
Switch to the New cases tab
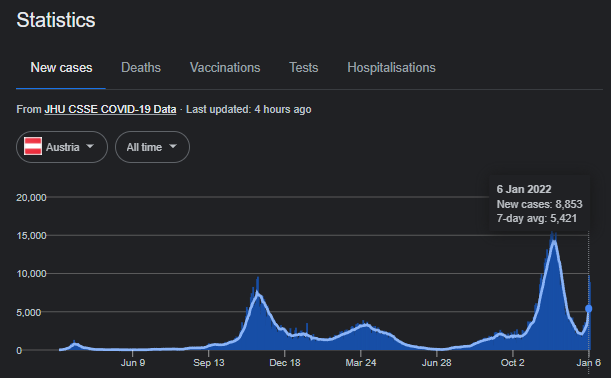pyautogui.click(x=61, y=68)
